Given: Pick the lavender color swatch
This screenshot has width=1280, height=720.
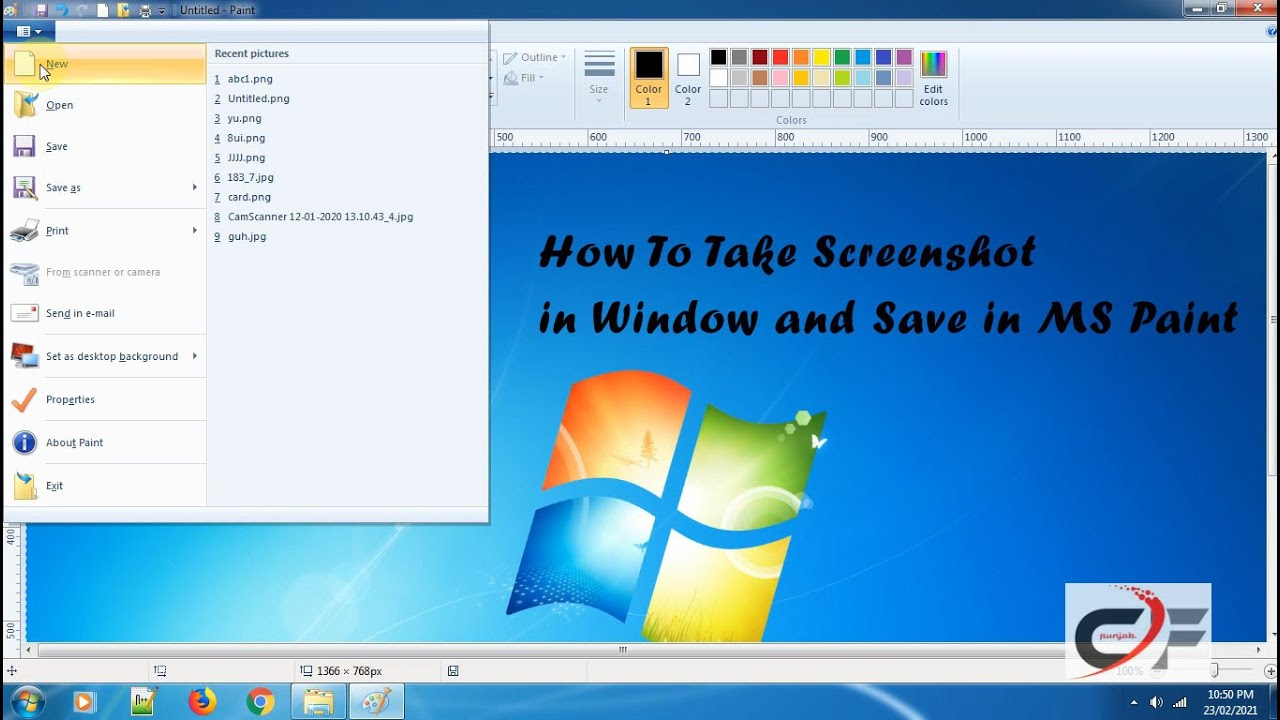Looking at the screenshot, I should (904, 78).
